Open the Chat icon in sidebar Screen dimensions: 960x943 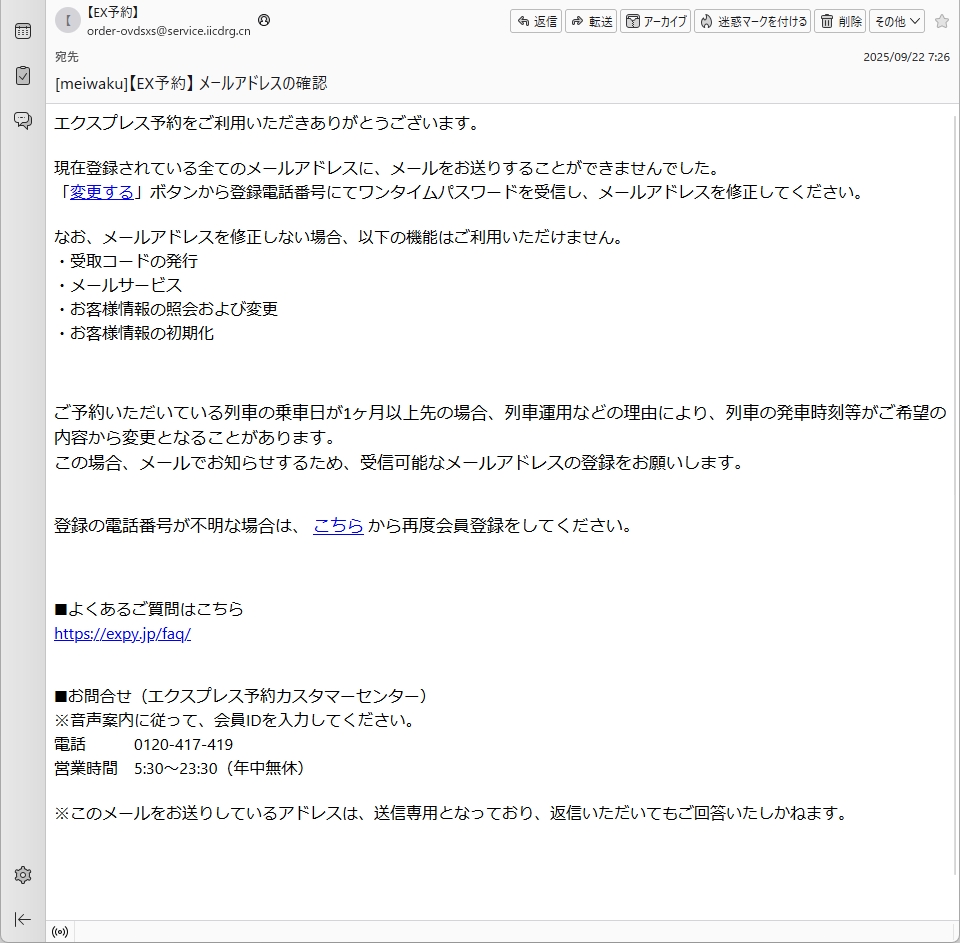[22, 120]
